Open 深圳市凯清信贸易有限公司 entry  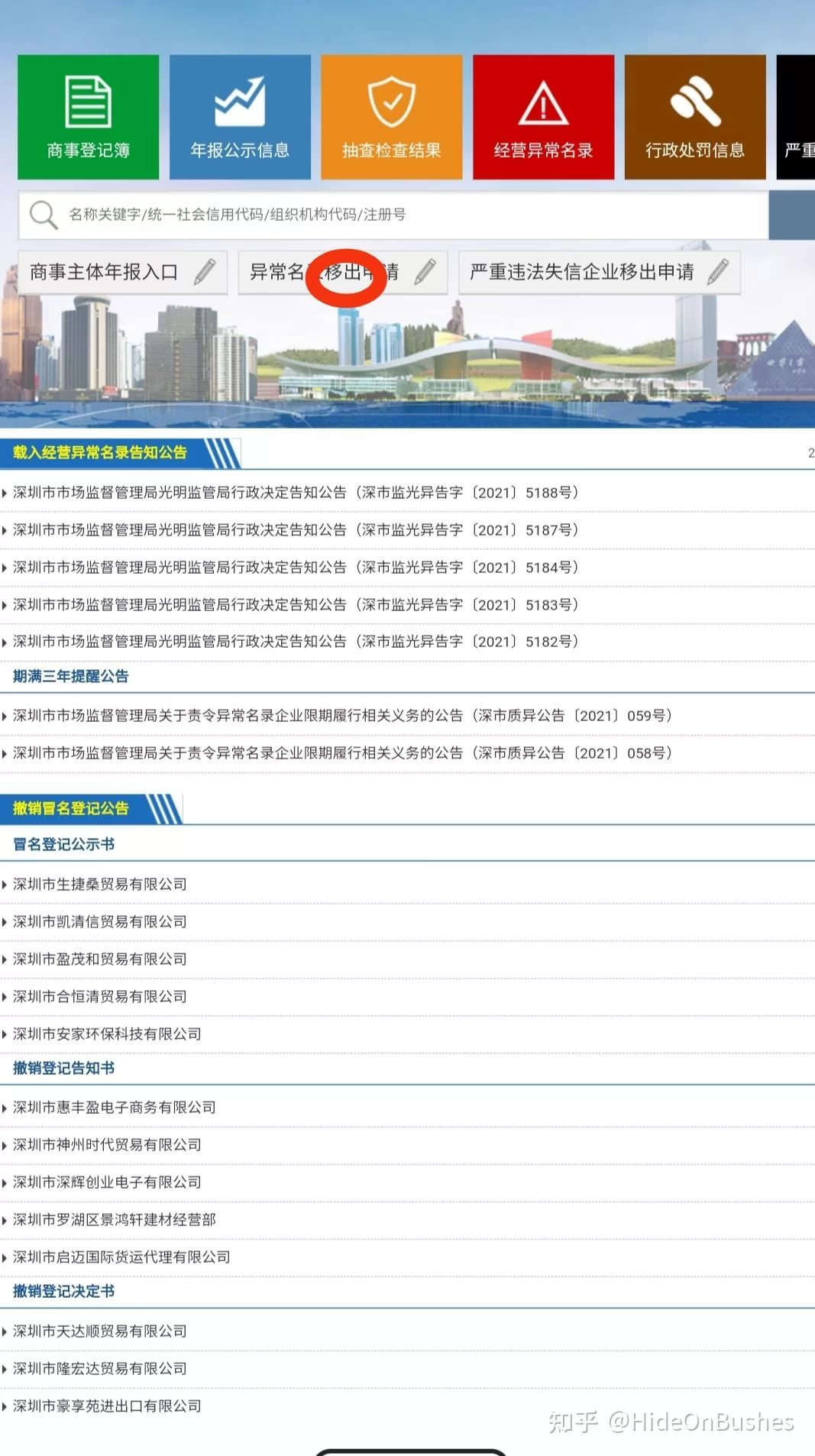coord(100,922)
